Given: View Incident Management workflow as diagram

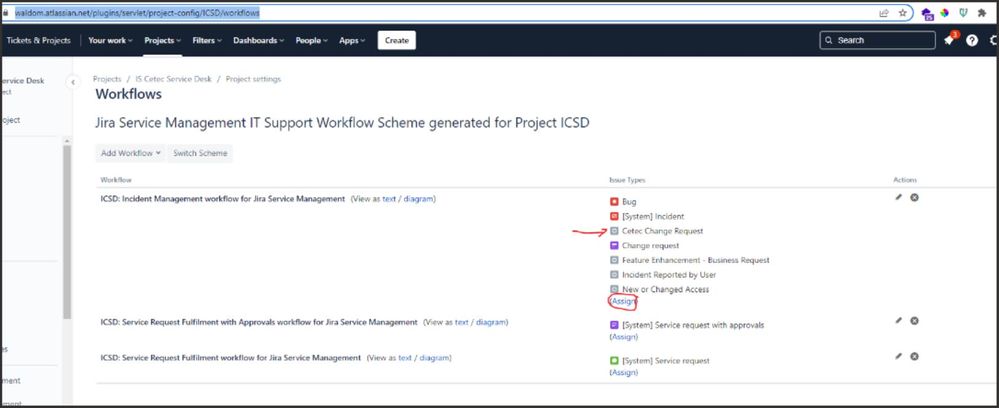Looking at the screenshot, I should tap(419, 199).
